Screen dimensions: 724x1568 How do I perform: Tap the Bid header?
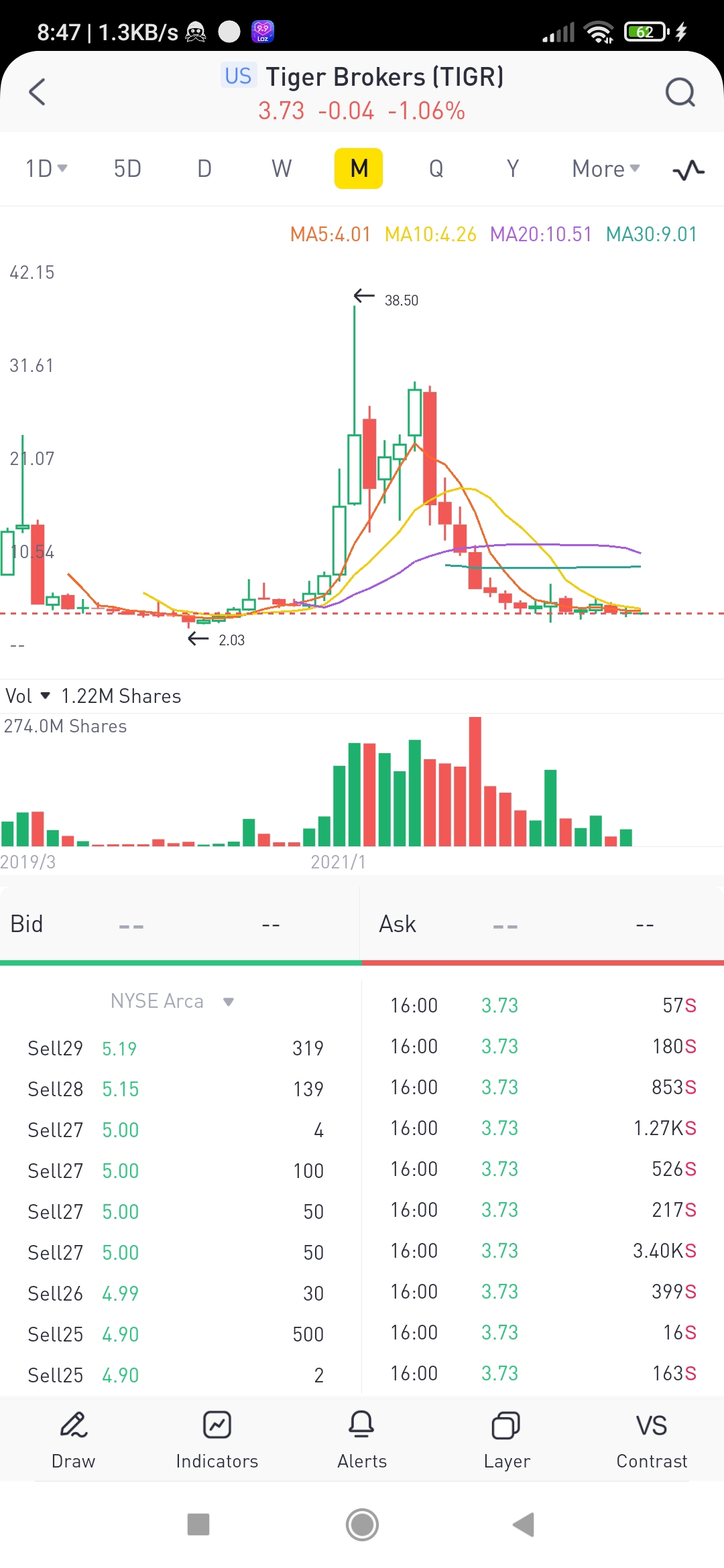(27, 924)
